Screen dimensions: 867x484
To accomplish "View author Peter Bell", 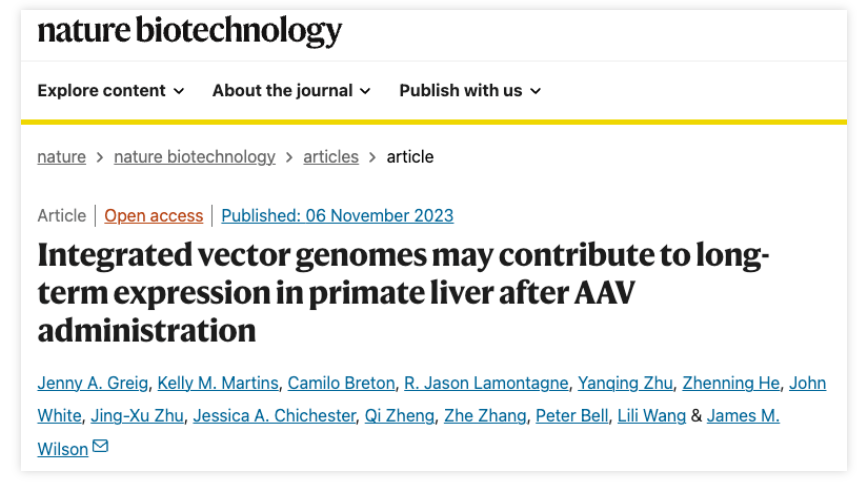I will (x=572, y=415).
